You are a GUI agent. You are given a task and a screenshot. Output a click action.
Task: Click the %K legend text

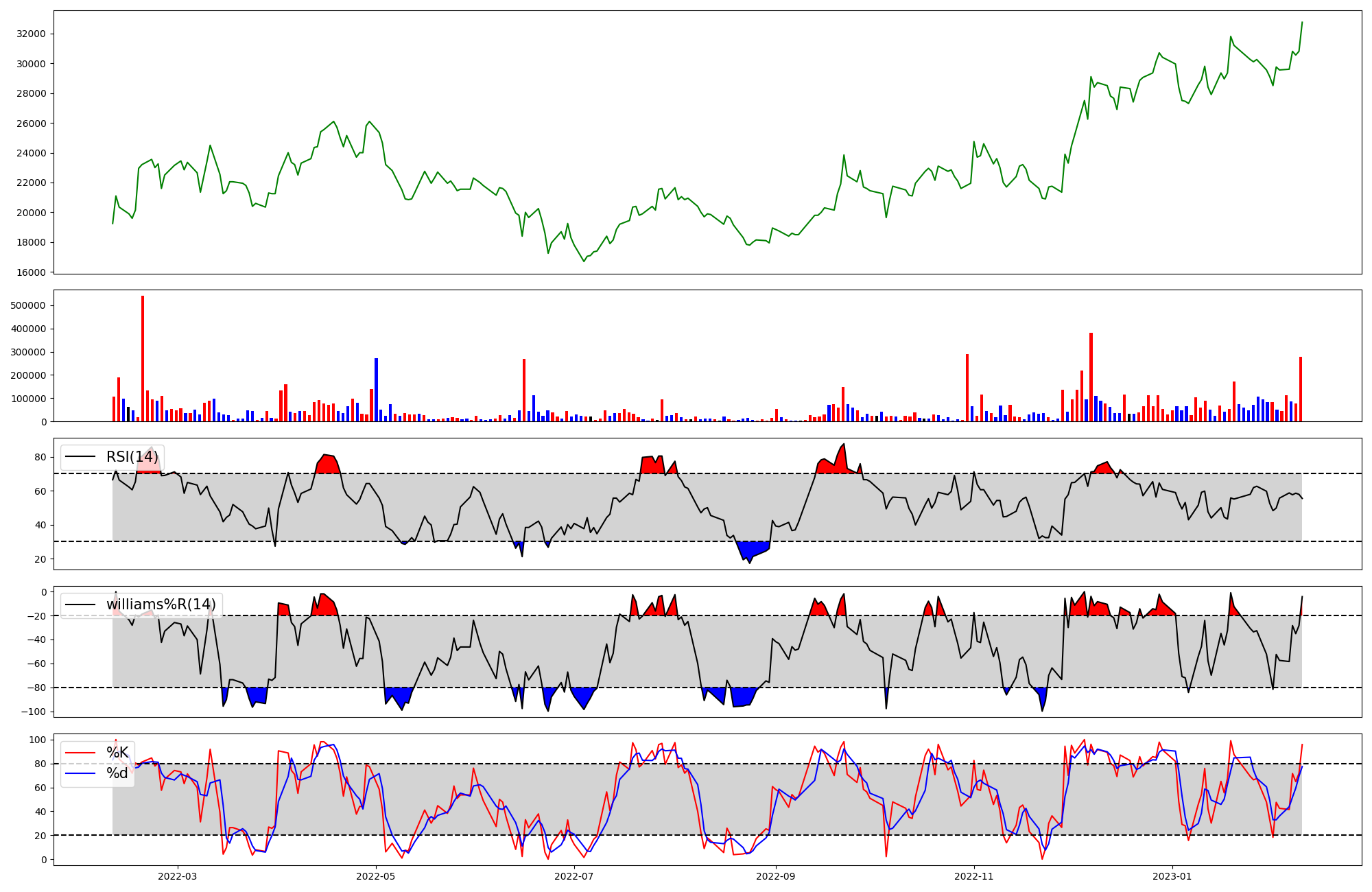point(117,753)
